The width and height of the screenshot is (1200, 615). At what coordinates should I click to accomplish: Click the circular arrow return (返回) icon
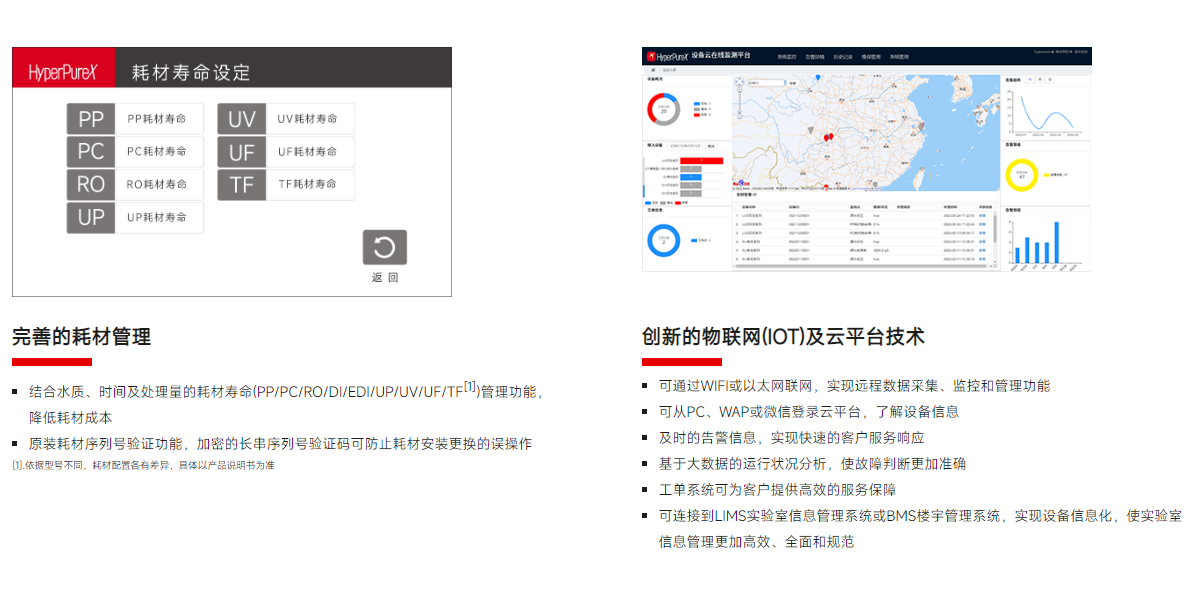pos(385,248)
